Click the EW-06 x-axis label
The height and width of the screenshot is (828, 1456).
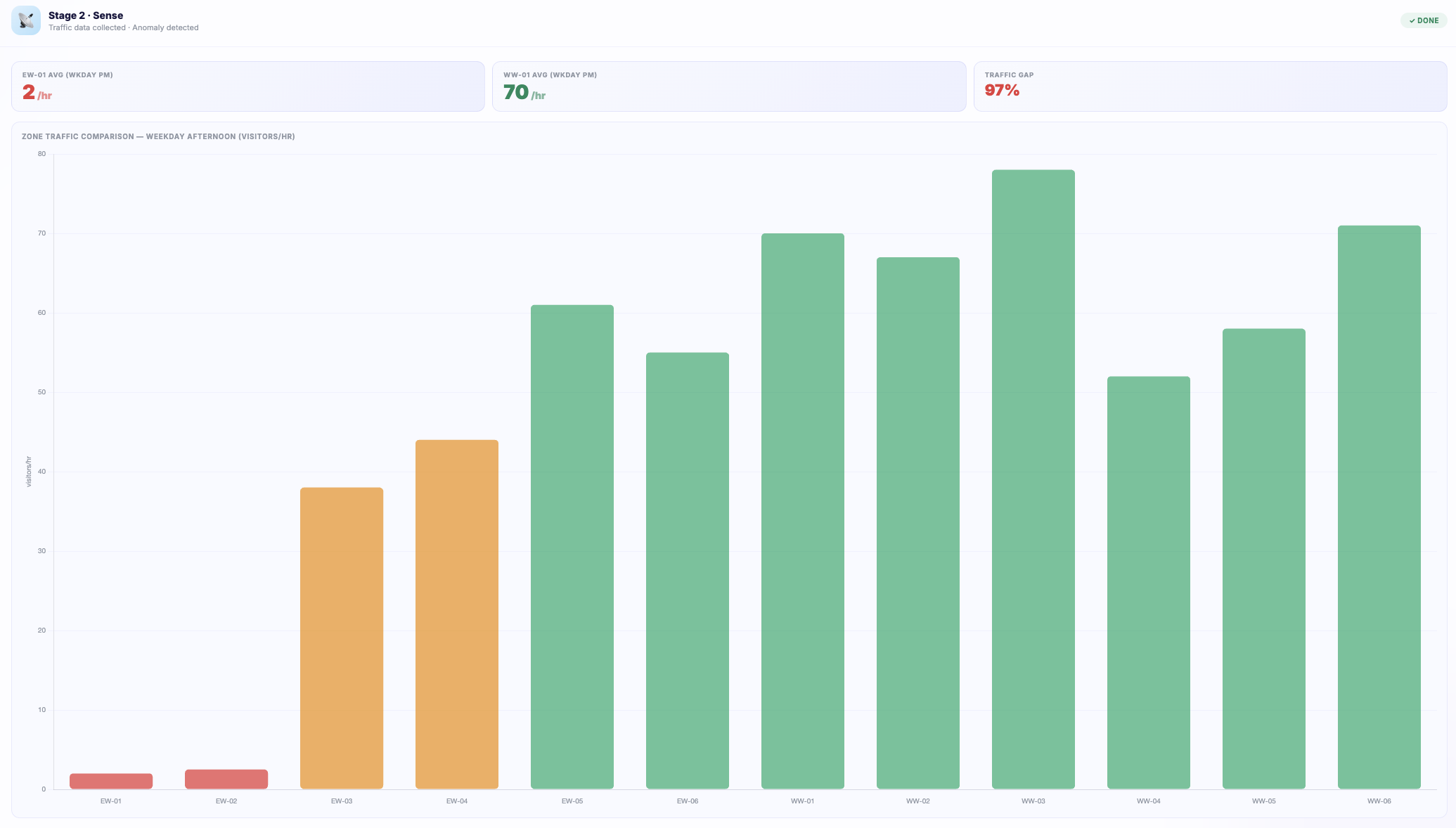688,801
